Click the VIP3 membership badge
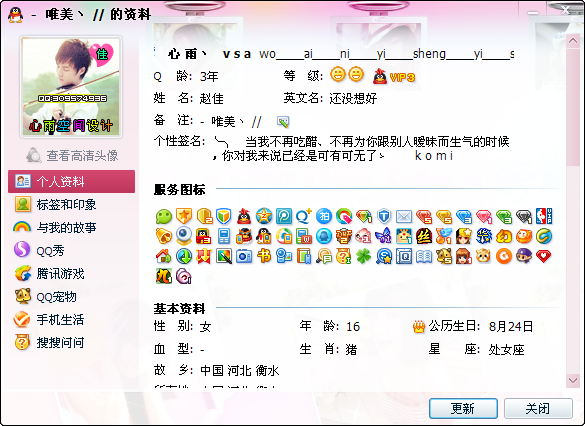Viewport: 585px width, 426px height. [394, 77]
